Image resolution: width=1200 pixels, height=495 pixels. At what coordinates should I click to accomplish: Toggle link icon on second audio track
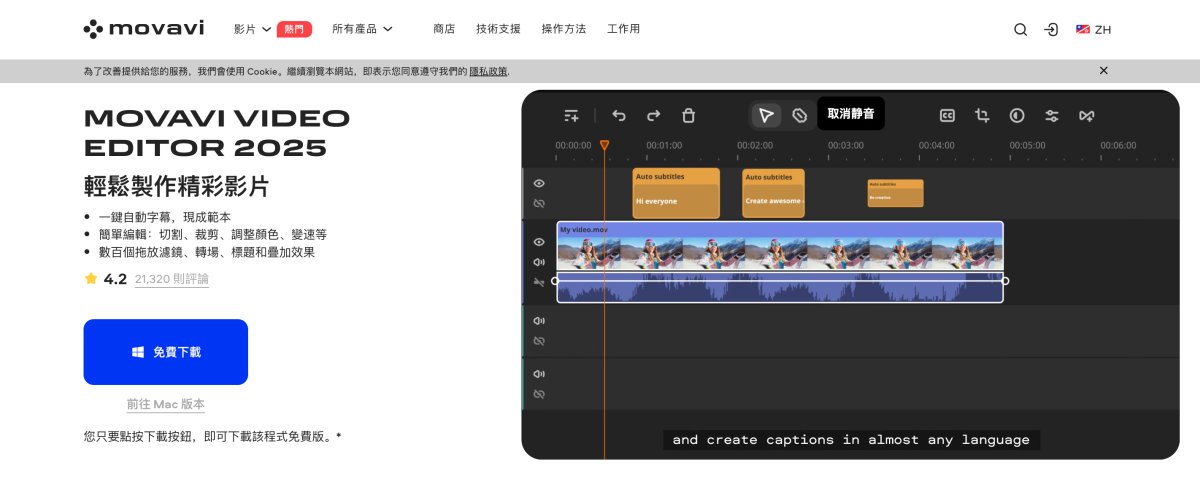pyautogui.click(x=539, y=394)
